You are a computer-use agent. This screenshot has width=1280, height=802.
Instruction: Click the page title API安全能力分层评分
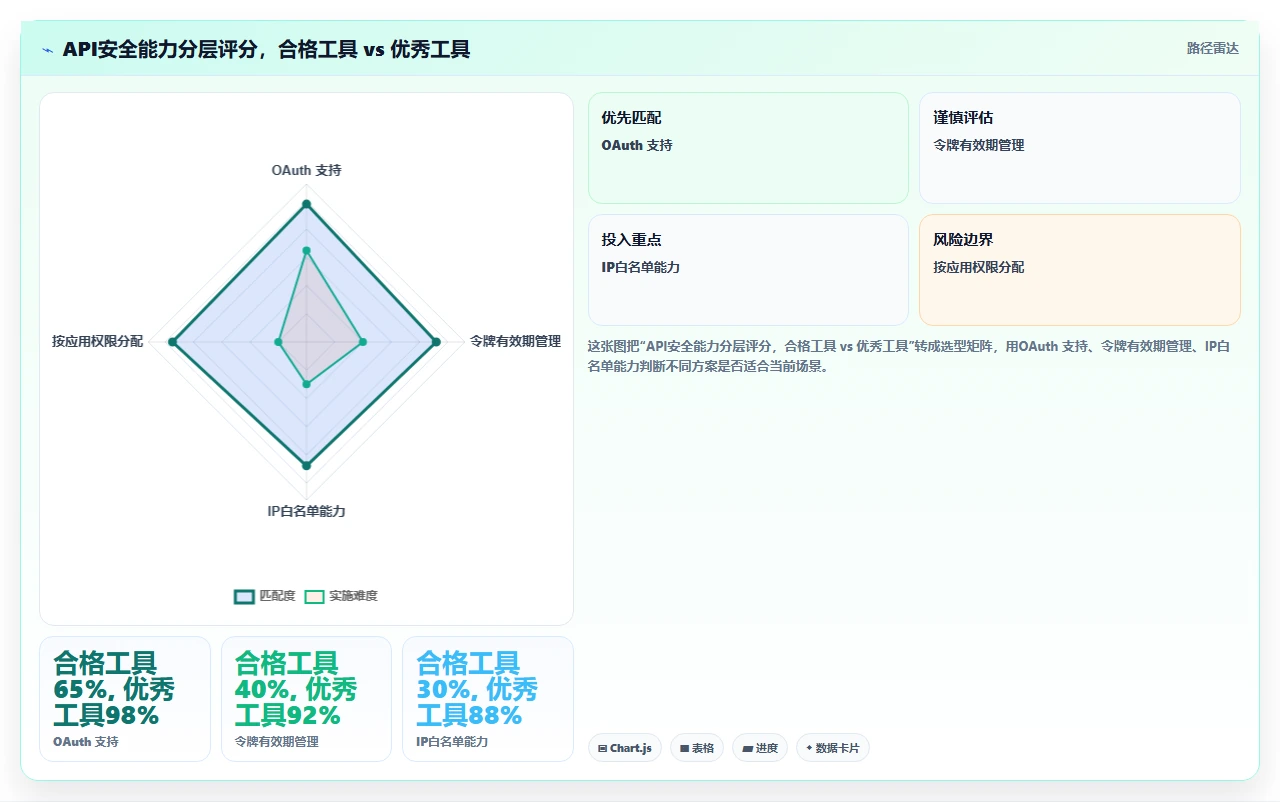pyautogui.click(x=266, y=49)
